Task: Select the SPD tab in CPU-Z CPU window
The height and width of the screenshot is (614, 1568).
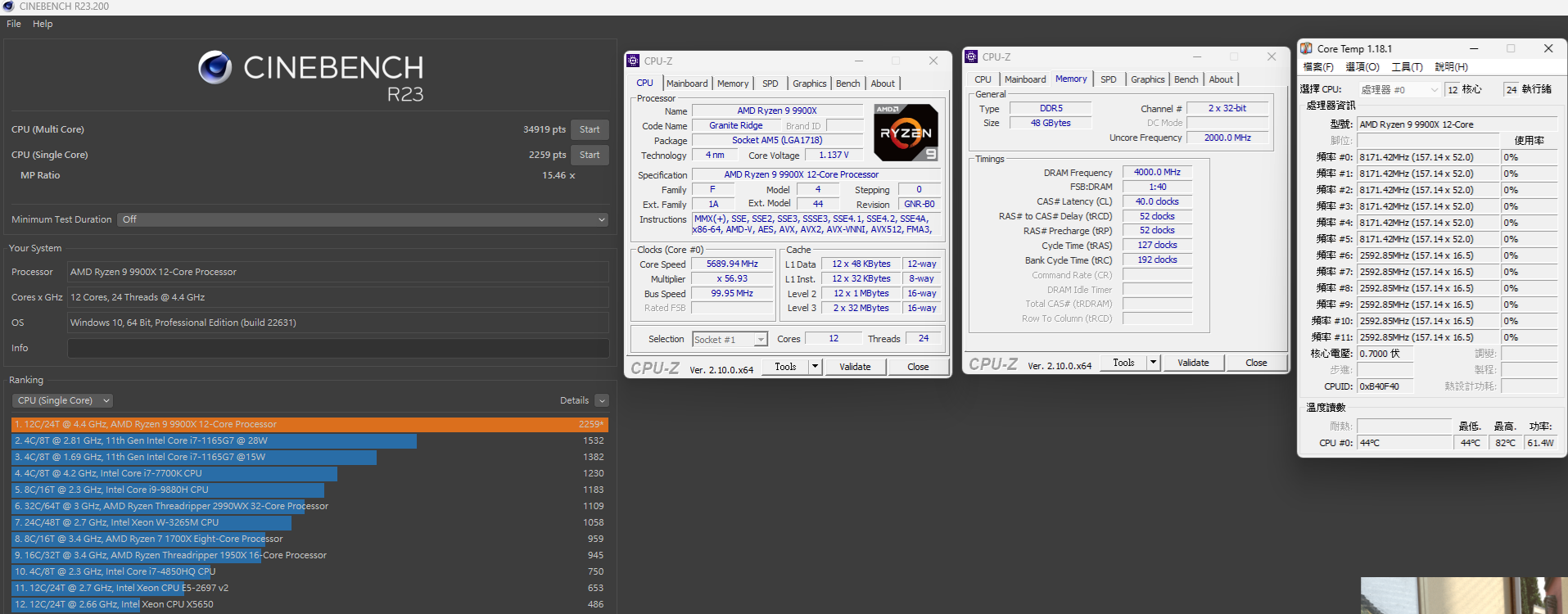Action: coord(770,84)
